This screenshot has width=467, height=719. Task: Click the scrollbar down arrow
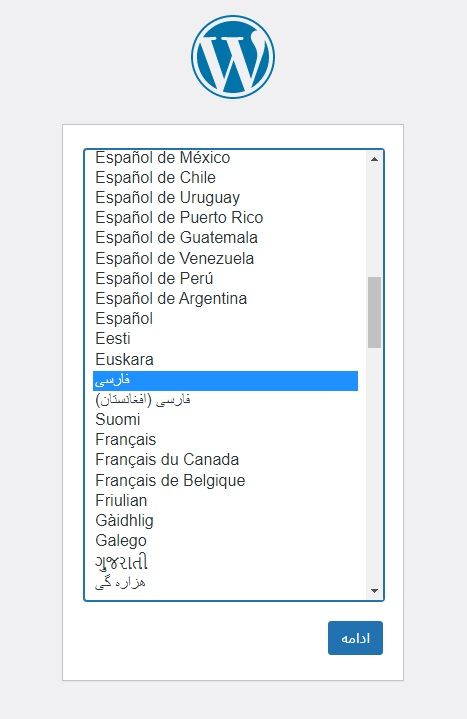(x=374, y=591)
